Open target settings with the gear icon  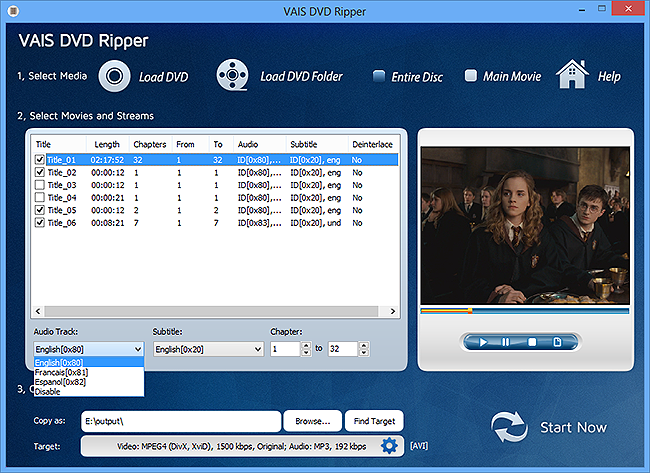[x=389, y=446]
